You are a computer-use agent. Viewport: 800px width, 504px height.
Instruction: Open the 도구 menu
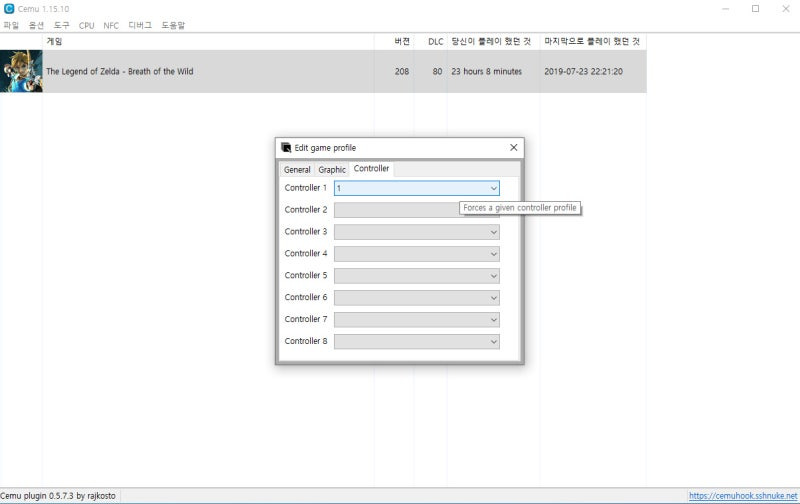point(61,25)
